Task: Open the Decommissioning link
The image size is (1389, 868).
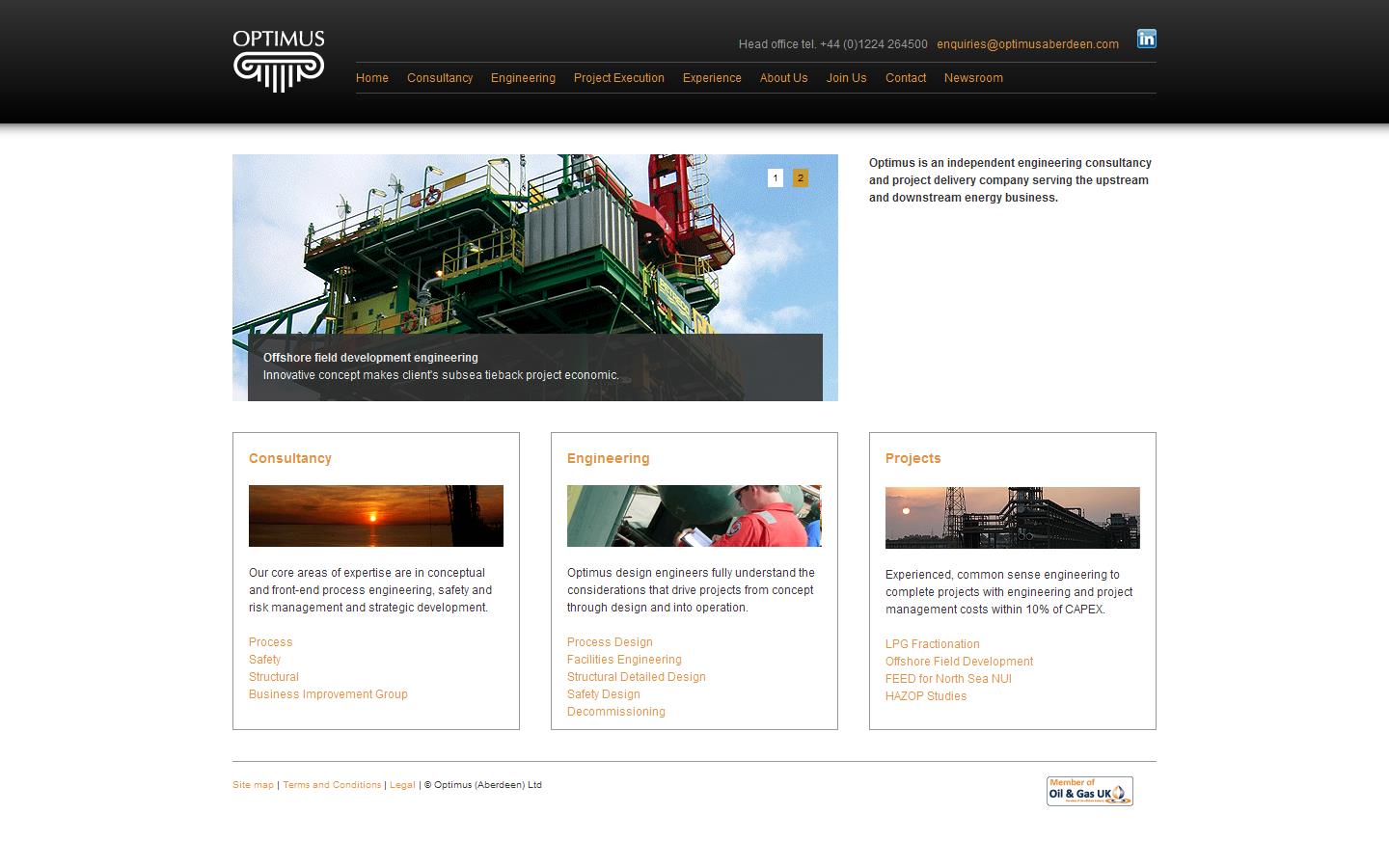Action: [616, 712]
